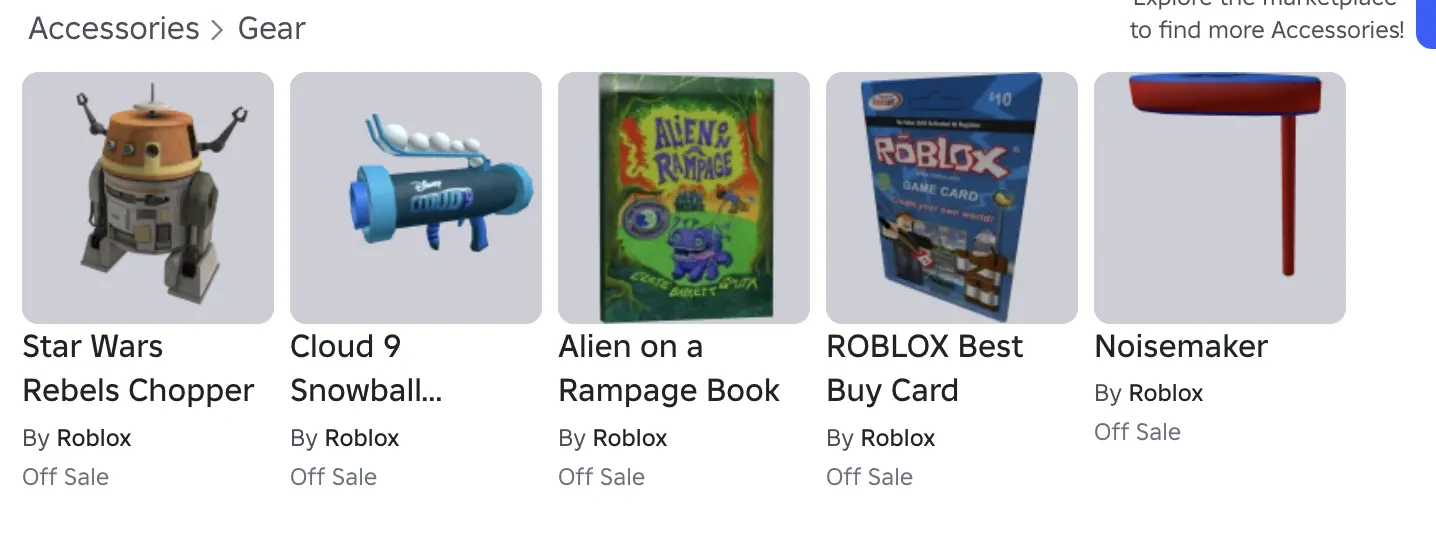Image resolution: width=1436 pixels, height=534 pixels.
Task: View the ROBLOX game card item image
Action: [x=952, y=197]
